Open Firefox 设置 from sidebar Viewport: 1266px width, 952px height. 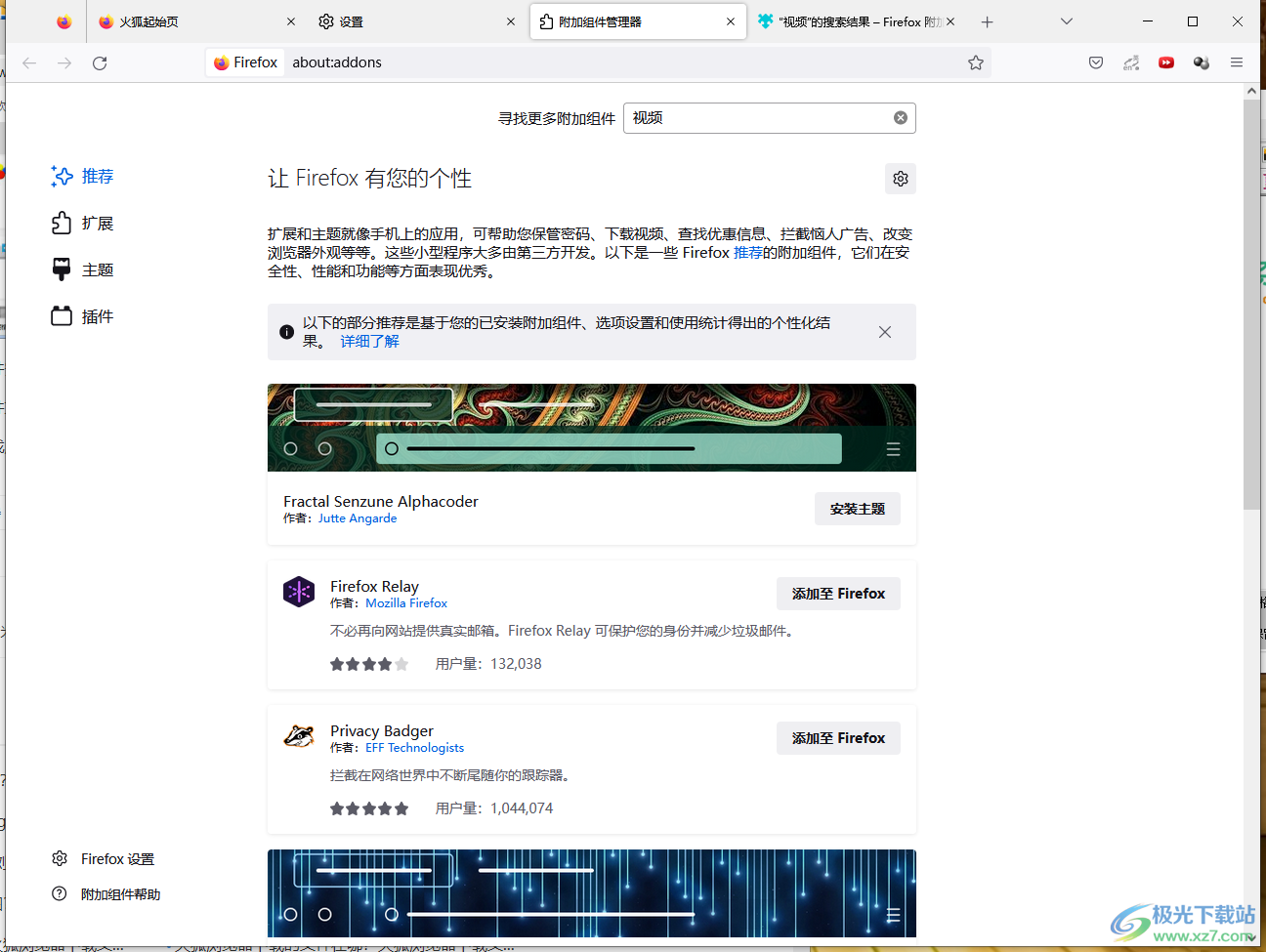click(103, 858)
